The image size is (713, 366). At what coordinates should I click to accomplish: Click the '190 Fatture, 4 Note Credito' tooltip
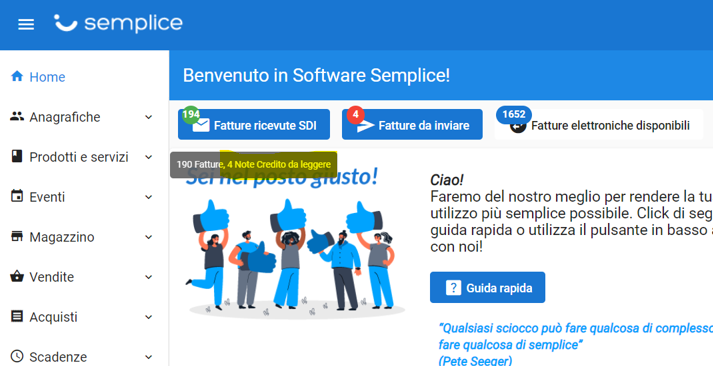tap(254, 165)
